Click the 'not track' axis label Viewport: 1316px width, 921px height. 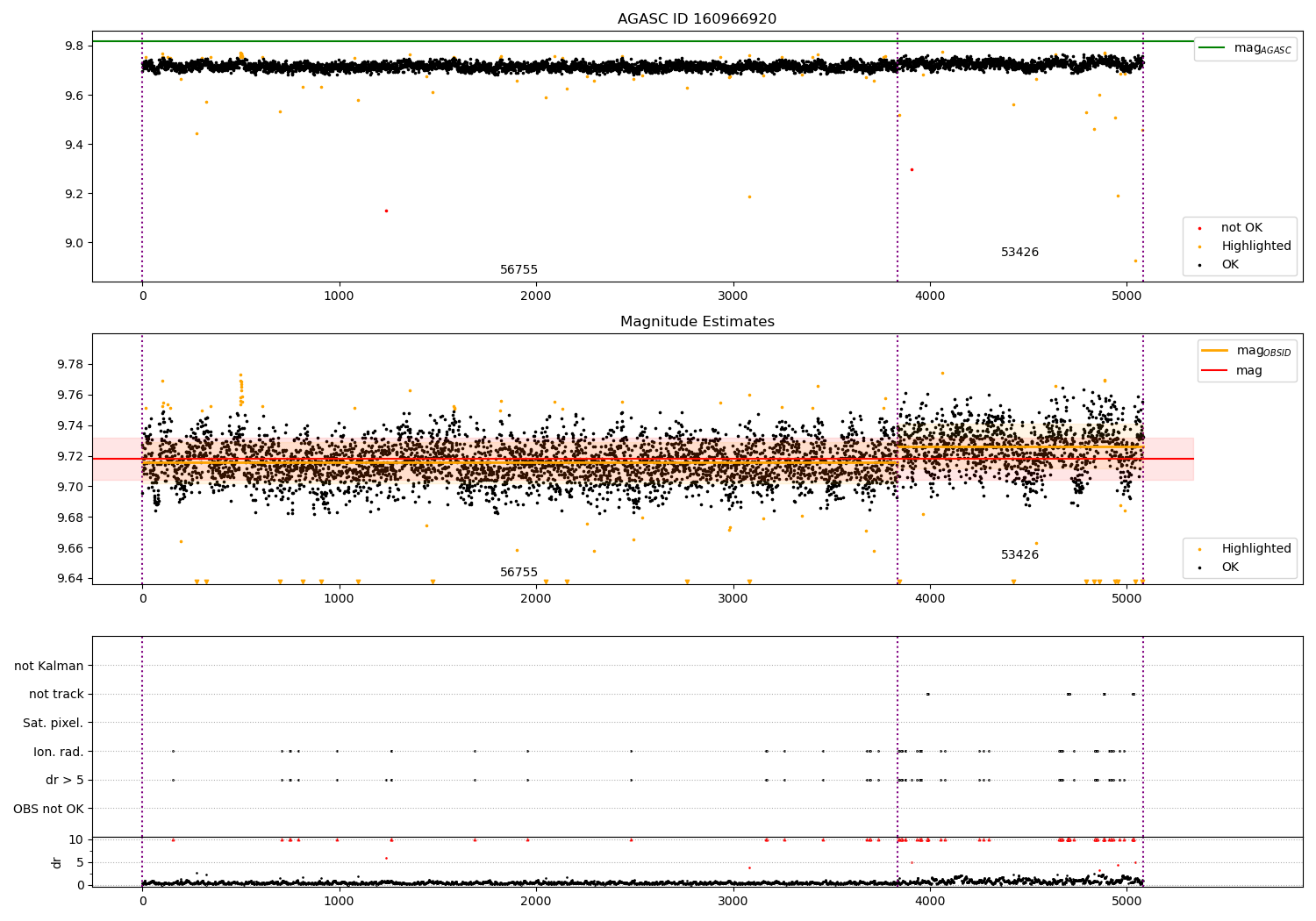click(56, 694)
